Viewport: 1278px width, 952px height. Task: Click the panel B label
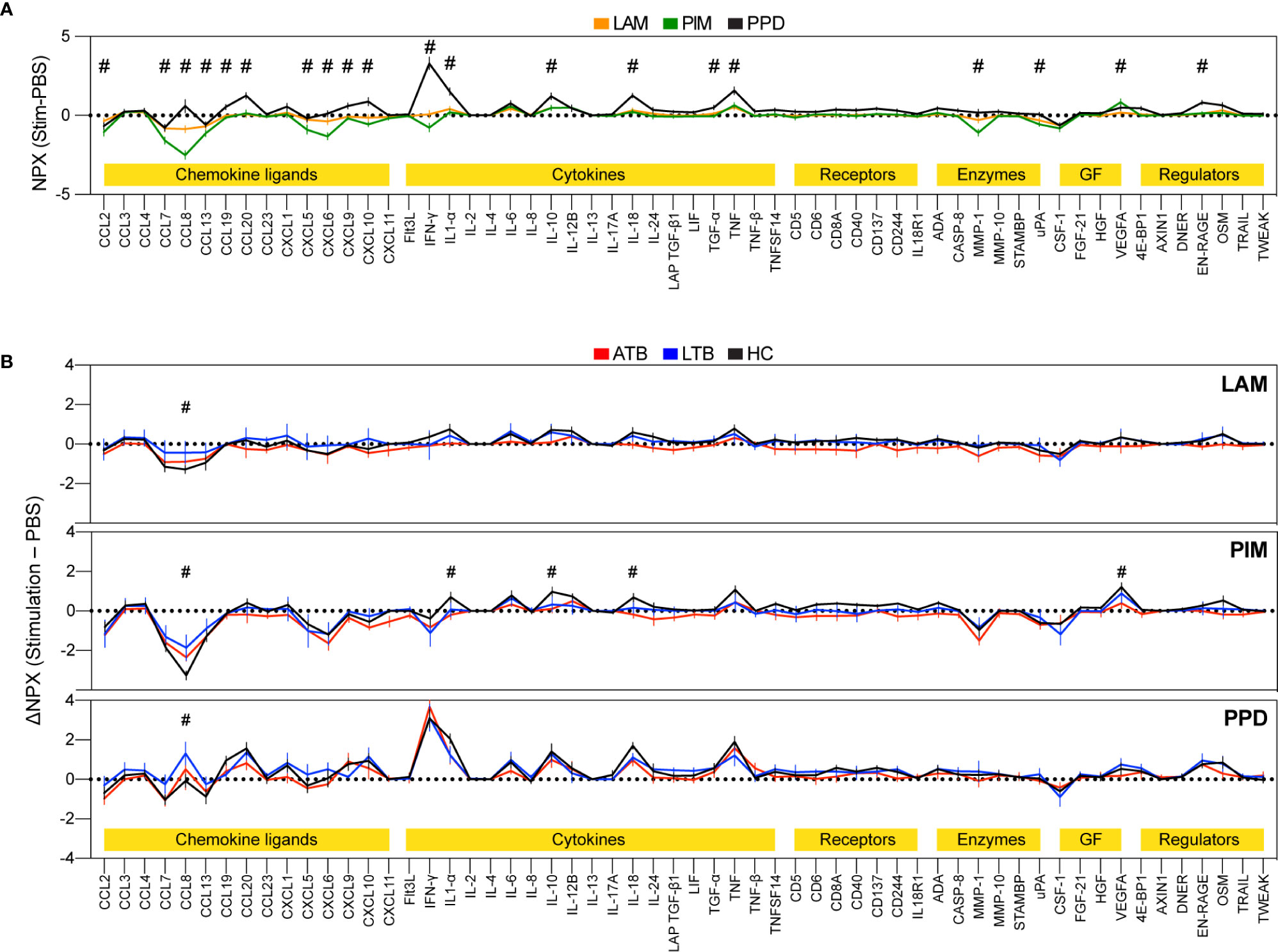point(6,362)
